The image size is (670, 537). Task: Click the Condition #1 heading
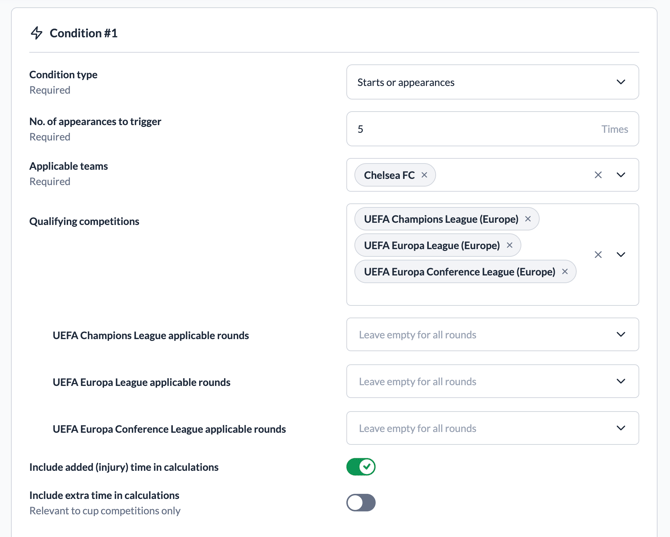click(x=84, y=33)
